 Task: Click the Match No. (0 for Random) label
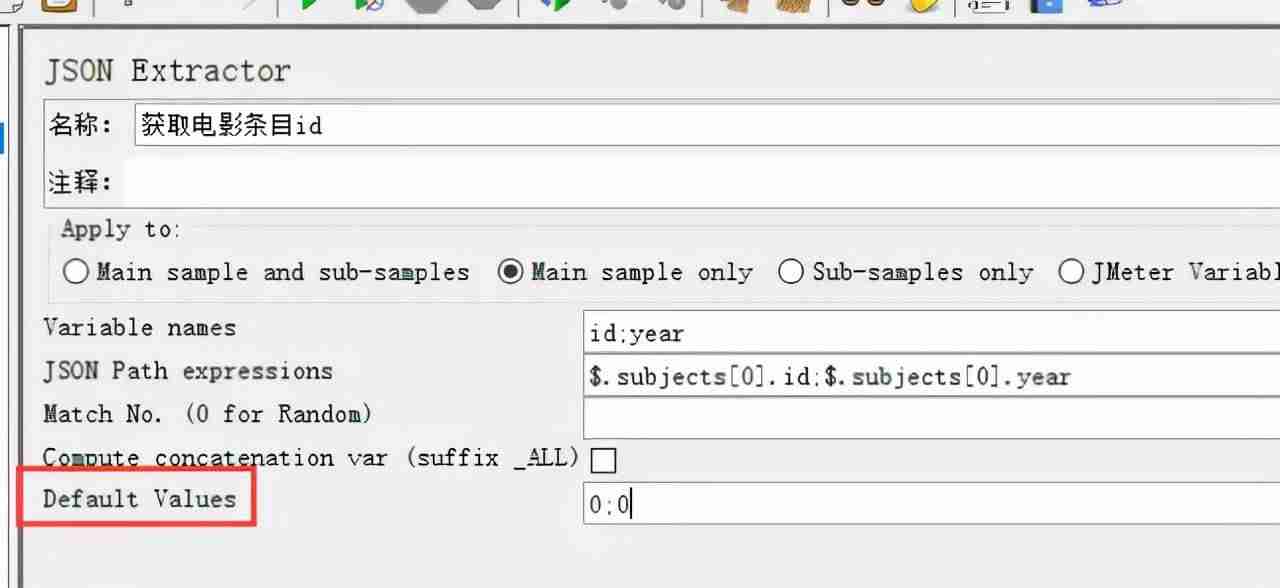208,414
